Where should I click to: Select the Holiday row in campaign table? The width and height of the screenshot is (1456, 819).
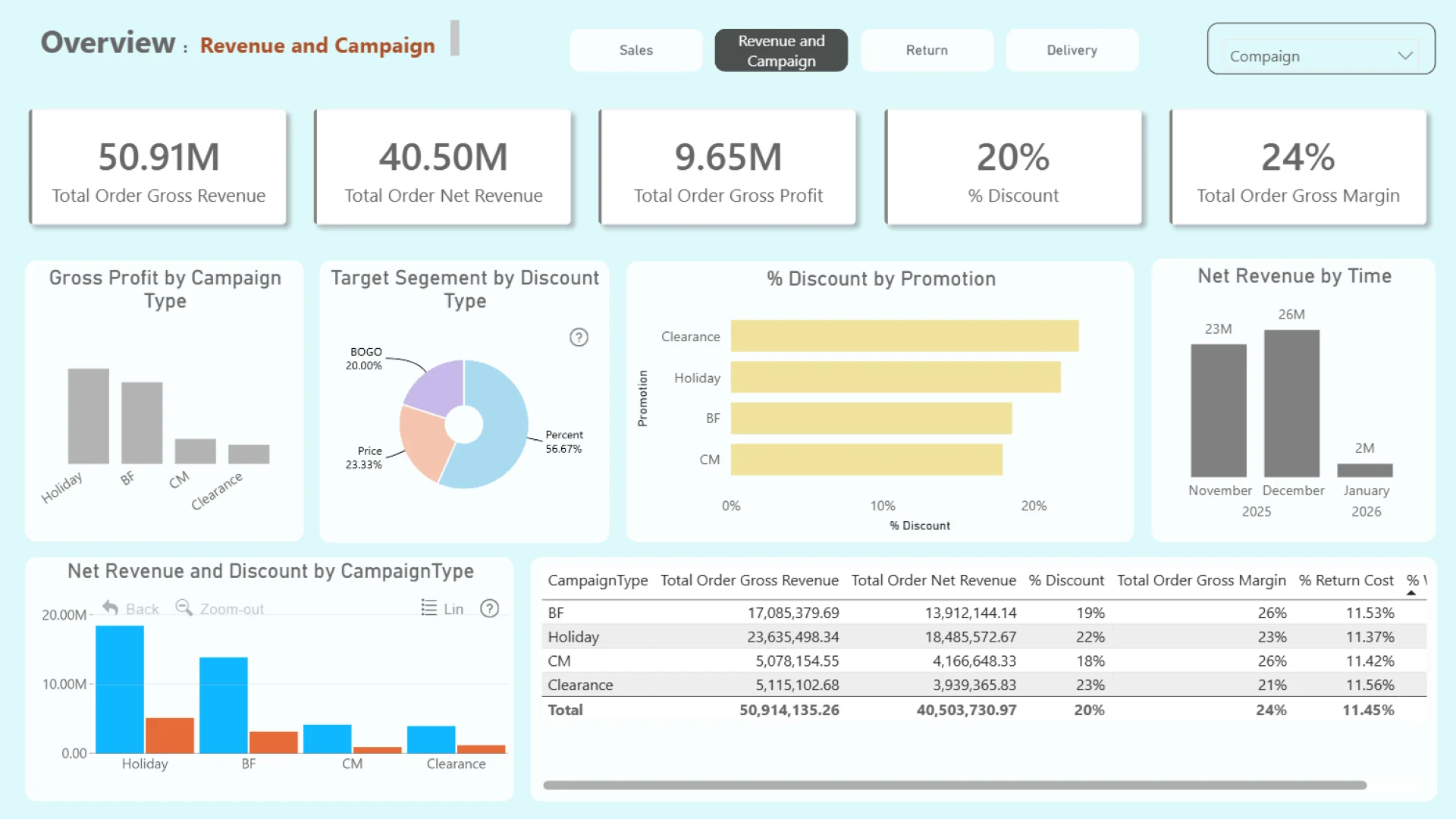pyautogui.click(x=573, y=637)
